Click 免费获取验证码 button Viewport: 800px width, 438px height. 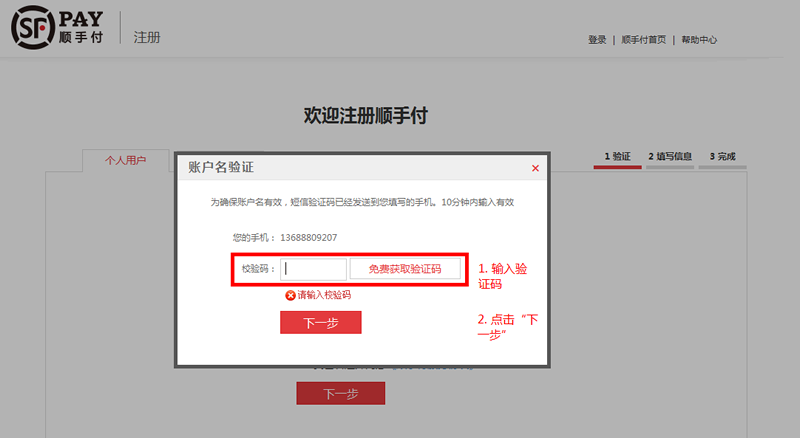coord(405,269)
